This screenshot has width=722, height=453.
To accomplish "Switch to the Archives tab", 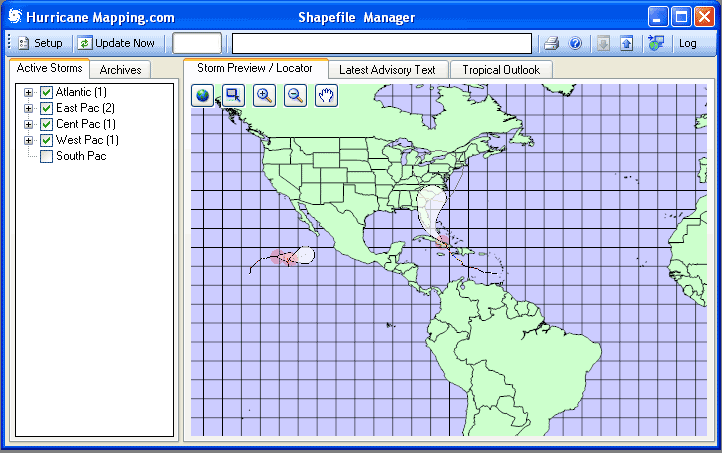I will 120,70.
